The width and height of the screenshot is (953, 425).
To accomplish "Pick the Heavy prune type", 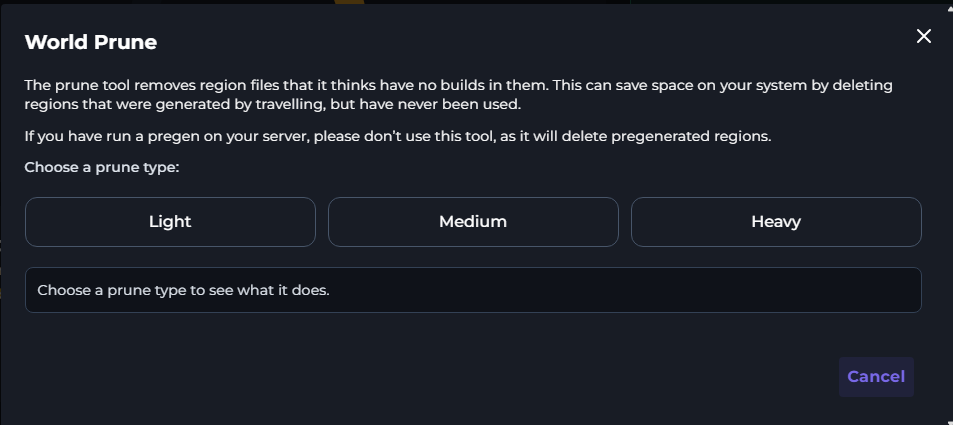I will [776, 222].
